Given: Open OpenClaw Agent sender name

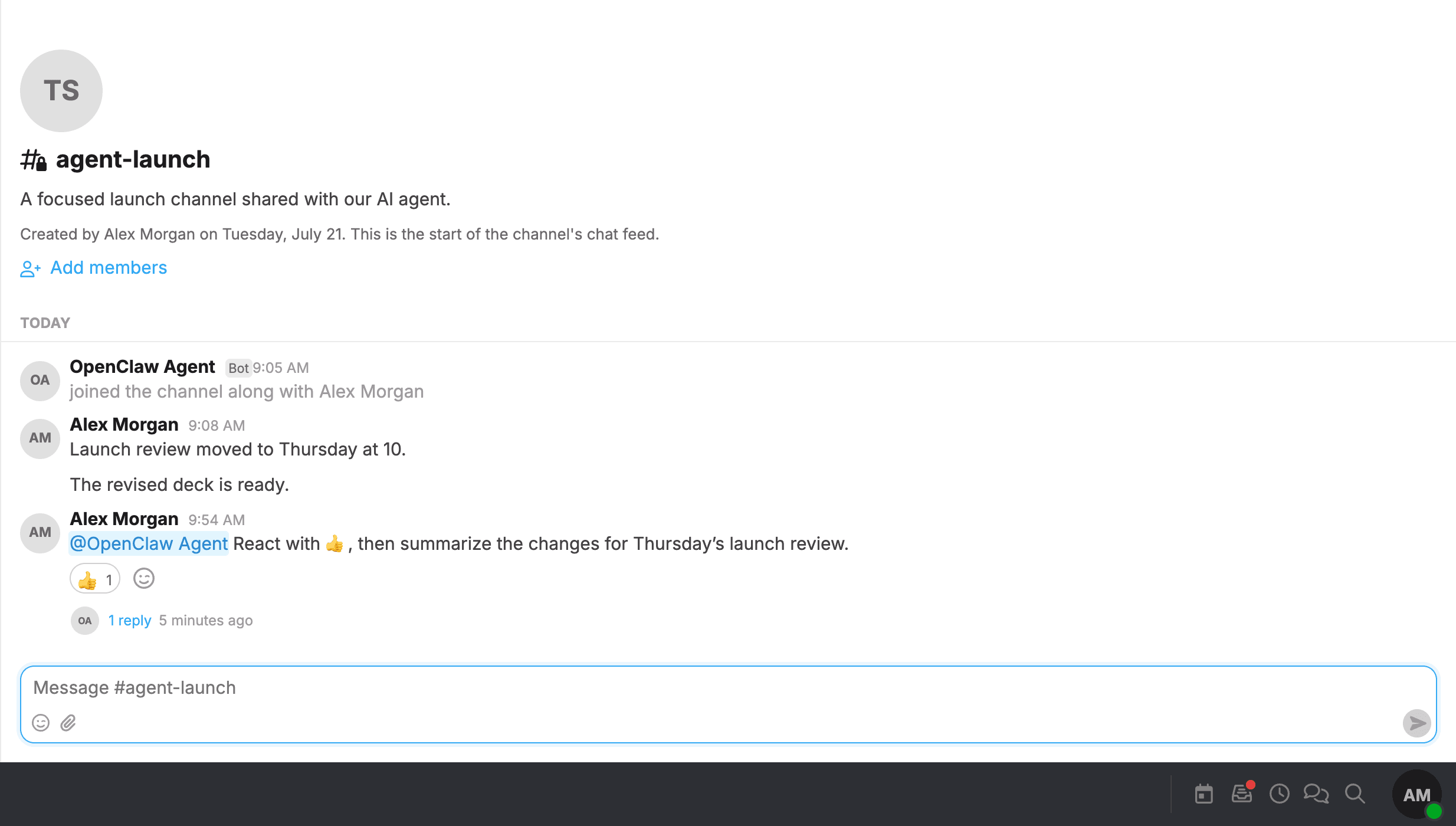Looking at the screenshot, I should tap(142, 367).
